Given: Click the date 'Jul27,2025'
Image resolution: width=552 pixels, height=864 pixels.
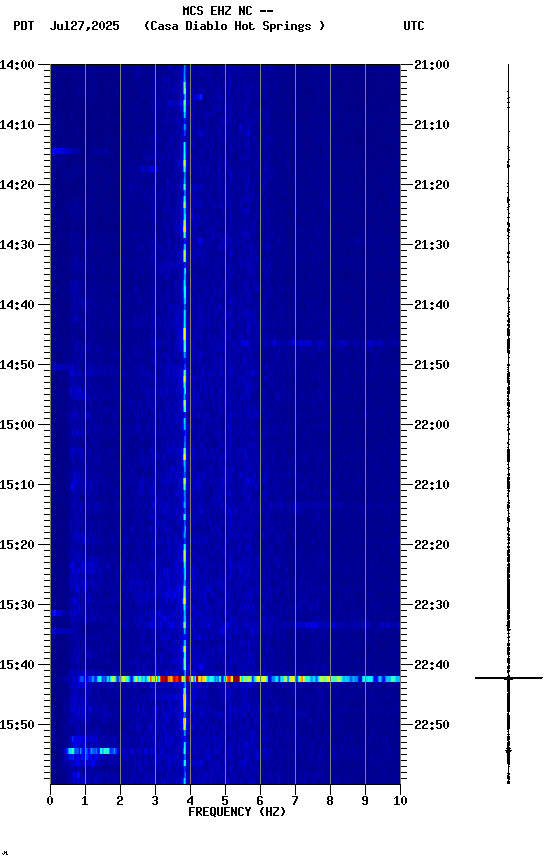Looking at the screenshot, I should (84, 26).
